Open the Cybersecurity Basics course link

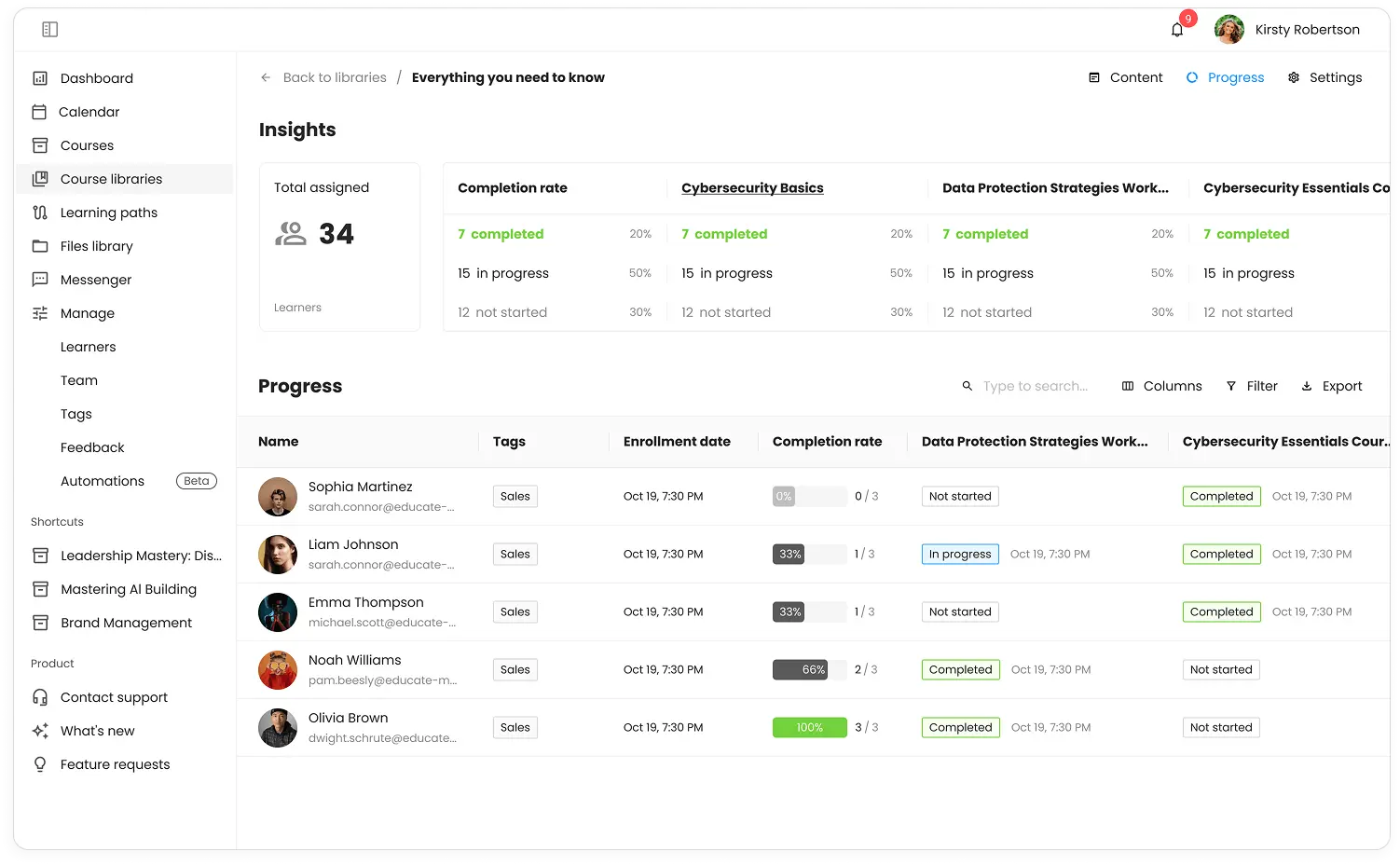coord(751,187)
